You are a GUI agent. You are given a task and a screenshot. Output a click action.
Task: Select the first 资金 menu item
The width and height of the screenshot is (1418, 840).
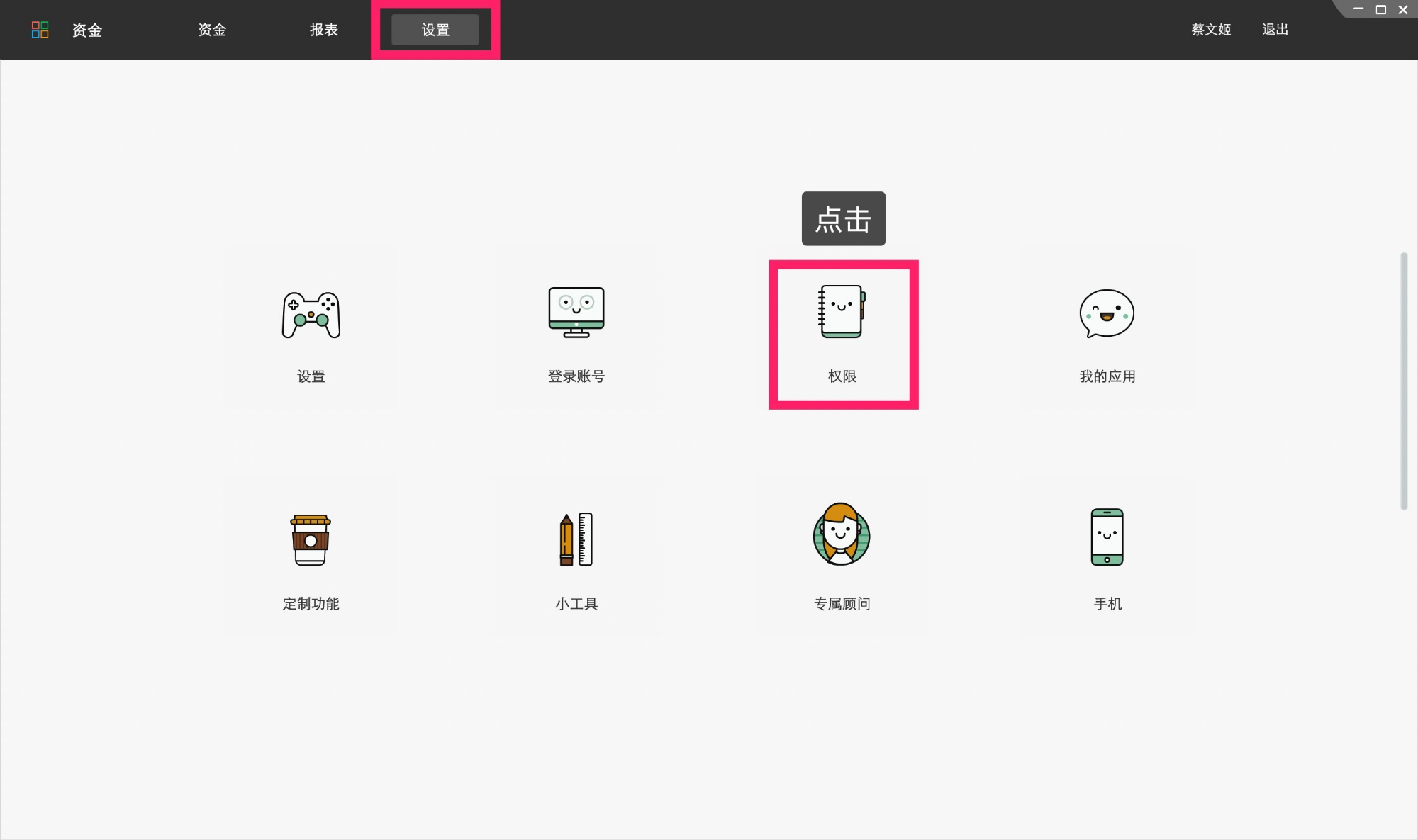86,30
